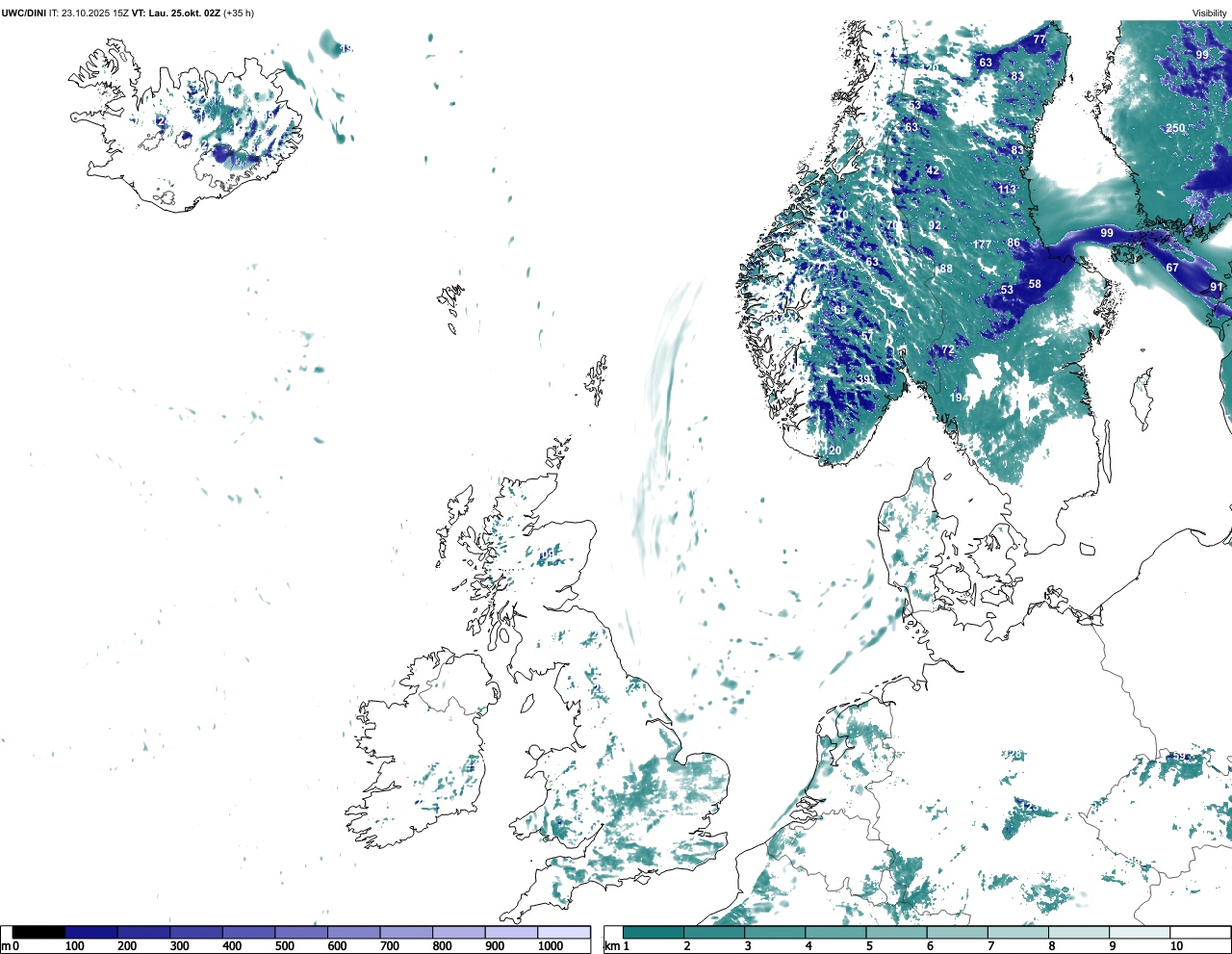Click the map value '92'

(x=935, y=226)
